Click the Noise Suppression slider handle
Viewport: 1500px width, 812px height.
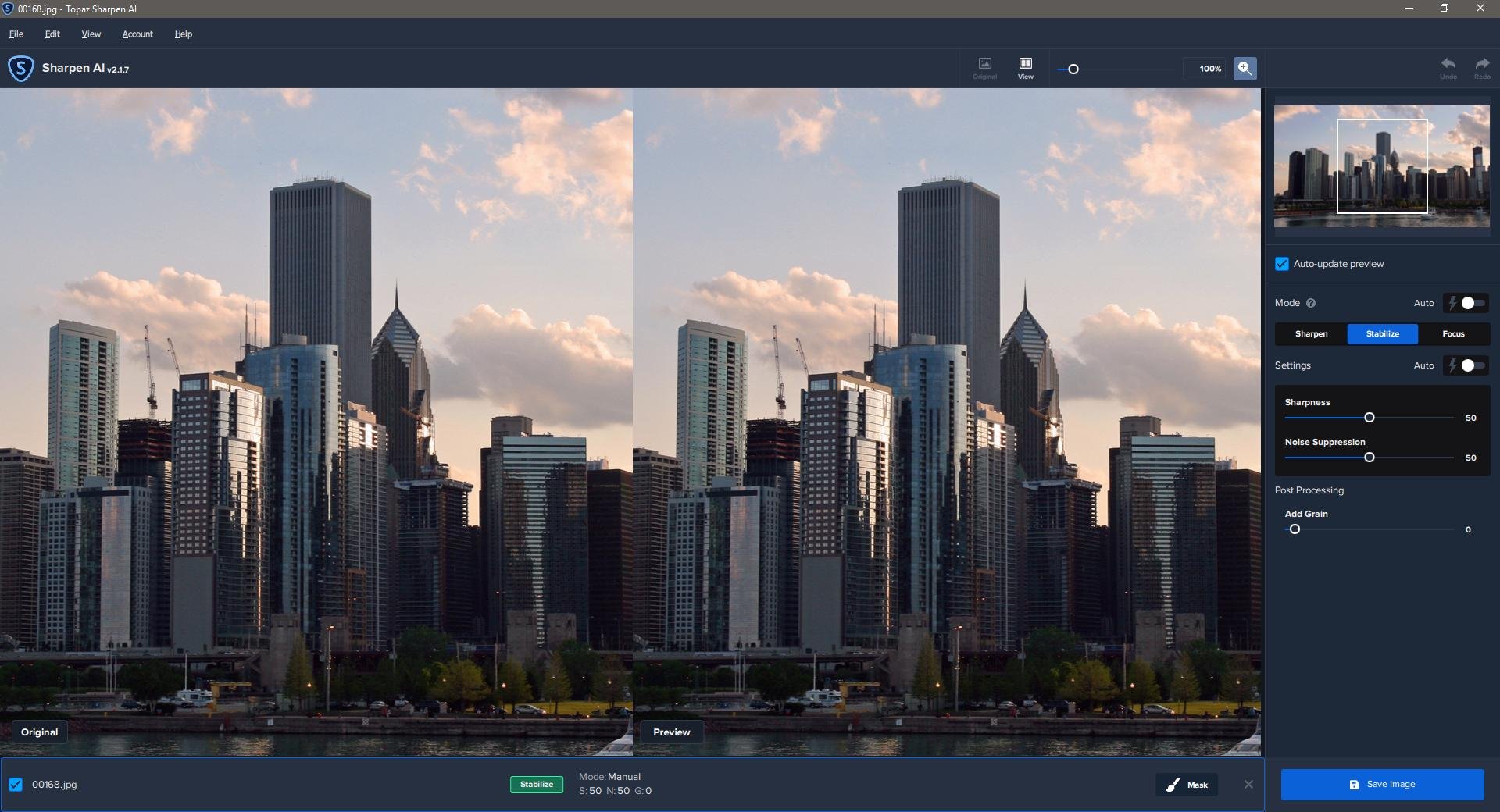[1369, 458]
